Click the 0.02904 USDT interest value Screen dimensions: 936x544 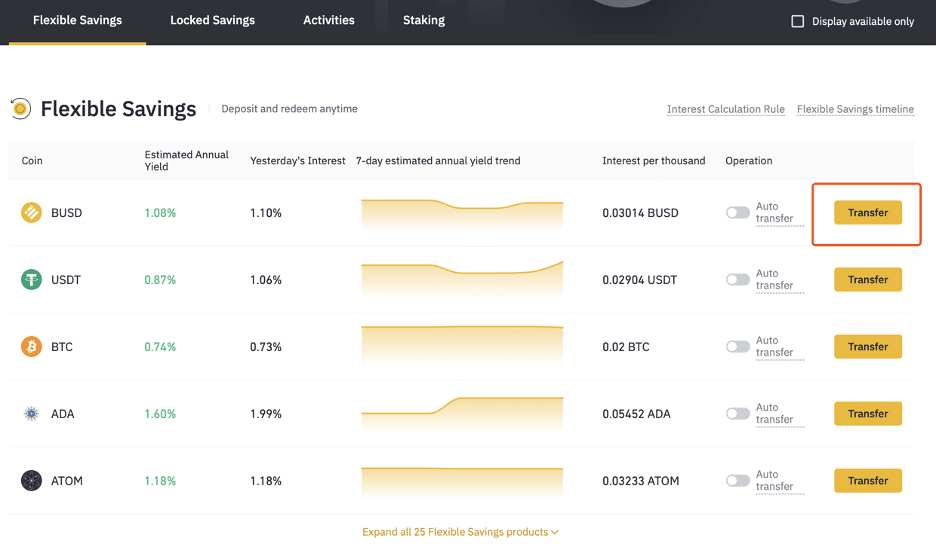tap(639, 279)
